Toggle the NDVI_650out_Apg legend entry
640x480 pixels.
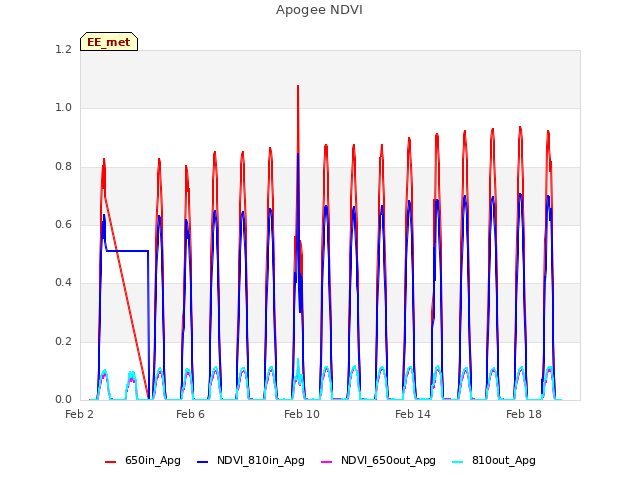[x=378, y=461]
